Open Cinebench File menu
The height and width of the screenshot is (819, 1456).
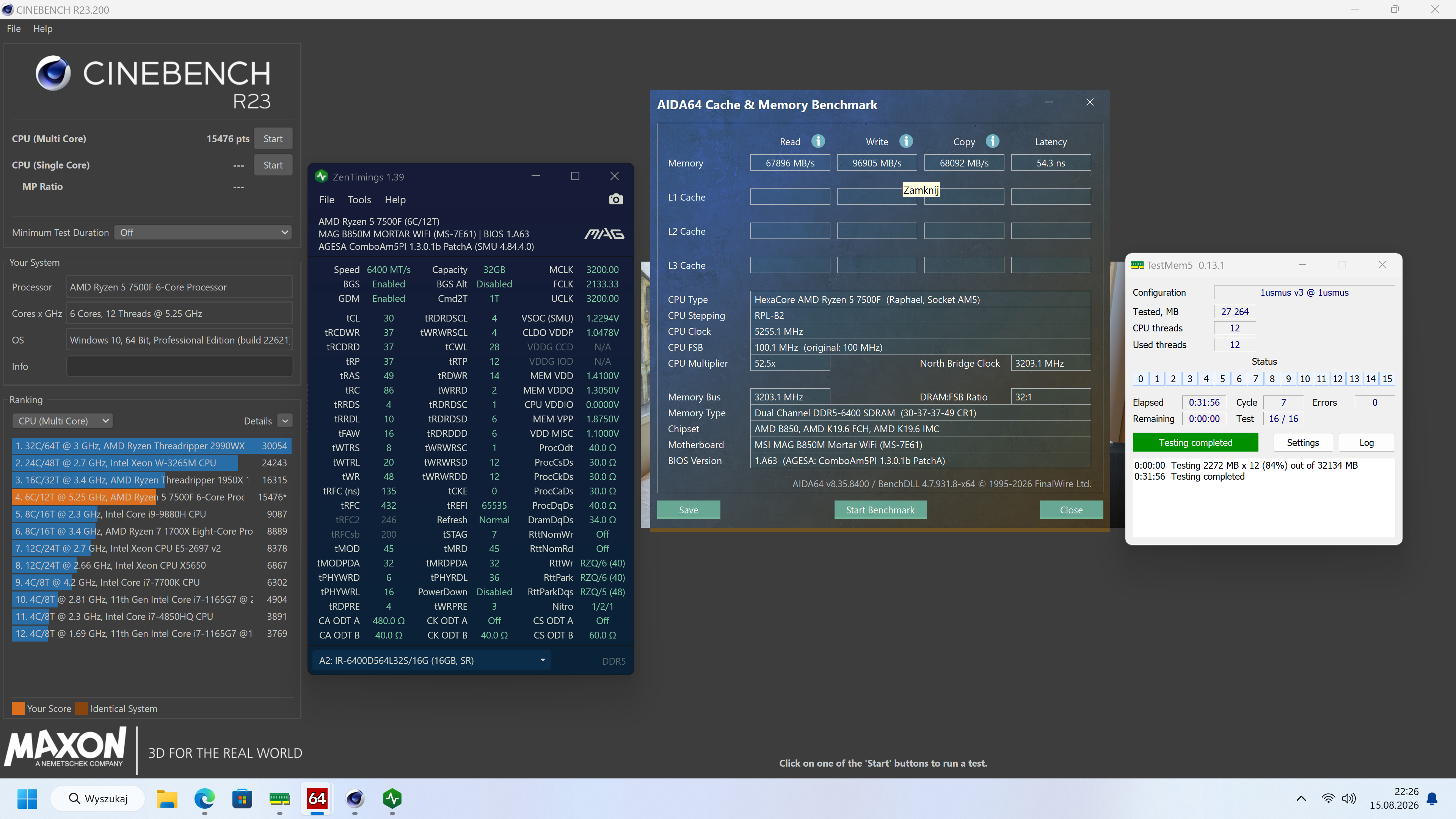[x=14, y=28]
